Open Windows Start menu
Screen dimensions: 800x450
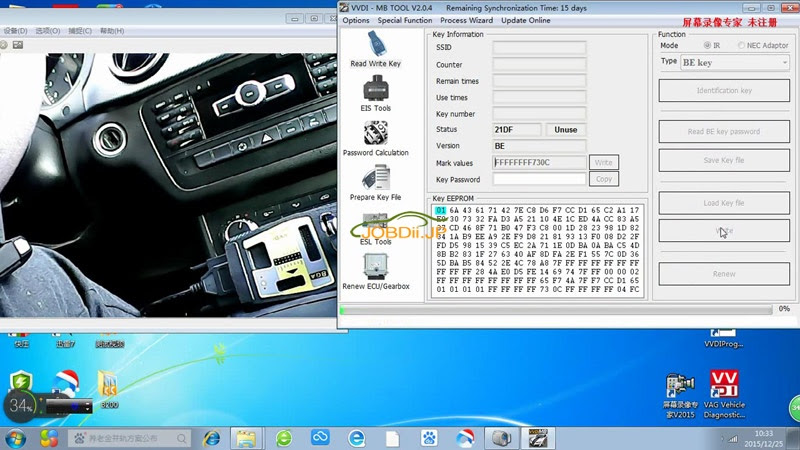point(16,438)
